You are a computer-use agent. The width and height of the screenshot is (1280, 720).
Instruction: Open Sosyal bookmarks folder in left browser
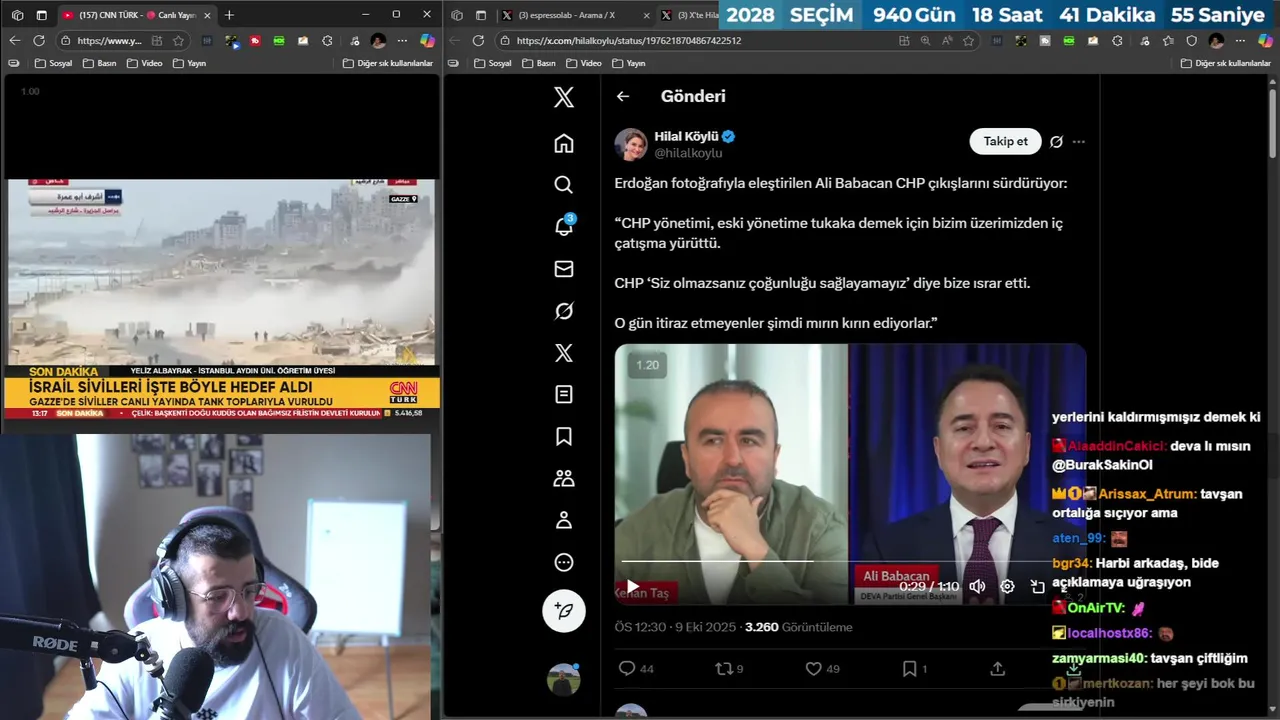point(52,63)
